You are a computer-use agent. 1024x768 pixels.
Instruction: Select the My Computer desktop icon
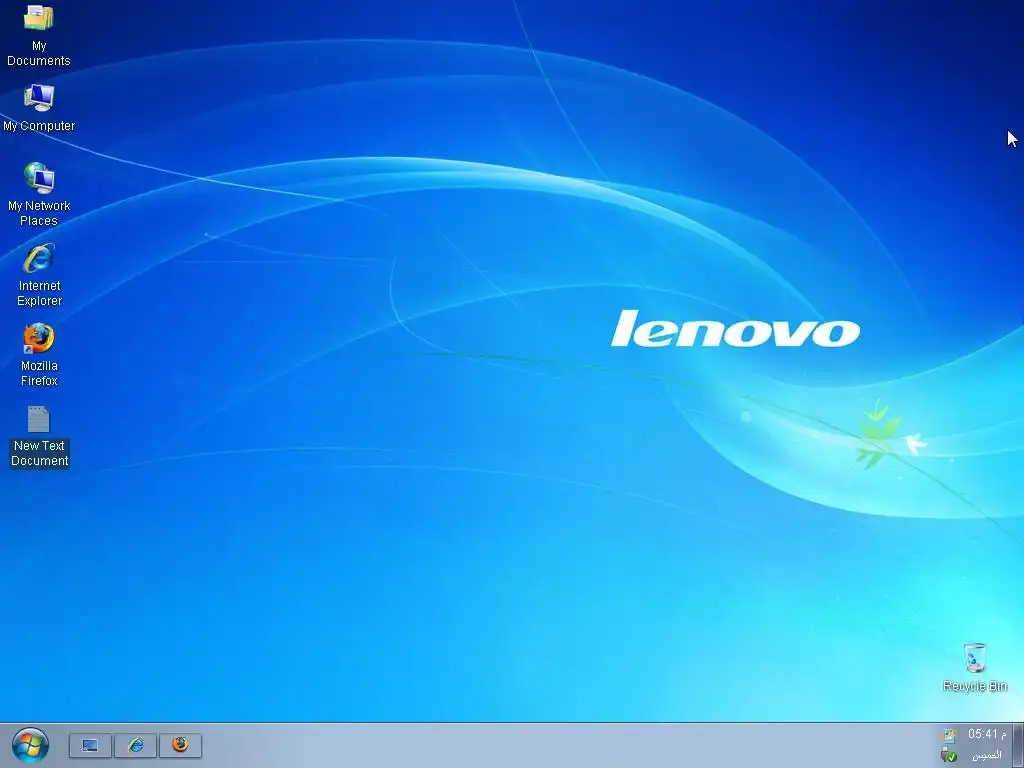pyautogui.click(x=39, y=108)
